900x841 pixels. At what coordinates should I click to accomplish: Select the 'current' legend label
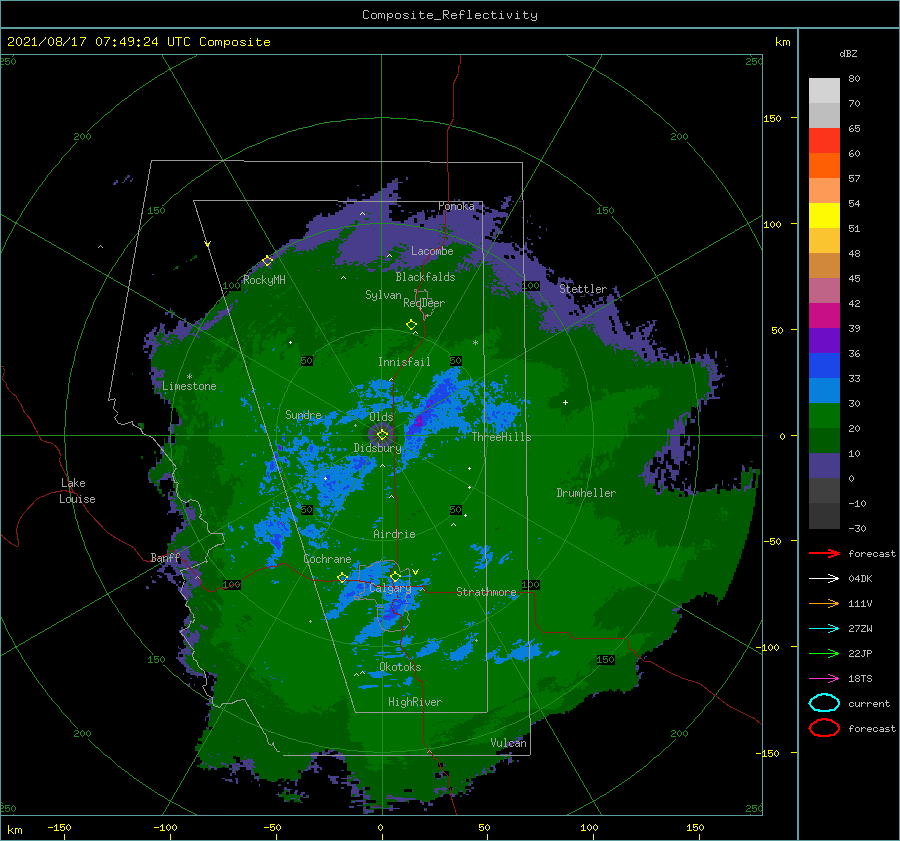(x=869, y=704)
